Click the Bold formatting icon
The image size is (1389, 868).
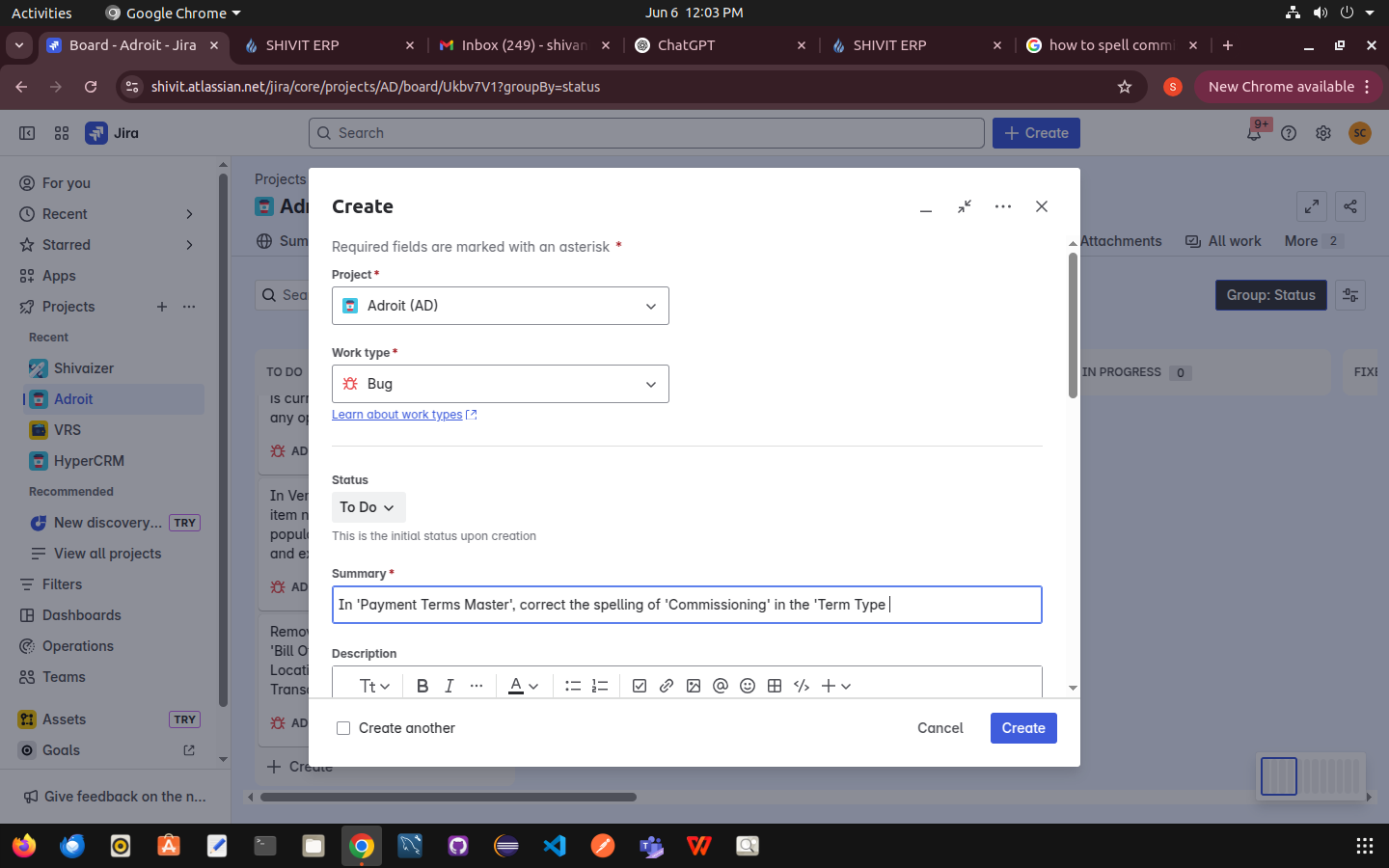click(x=422, y=686)
